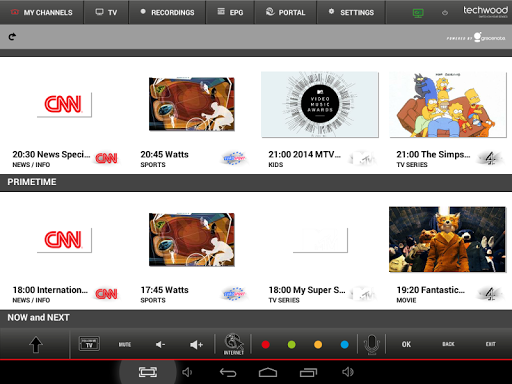Raise volume with the plus speaker icon
The height and width of the screenshot is (384, 512).
coord(196,344)
